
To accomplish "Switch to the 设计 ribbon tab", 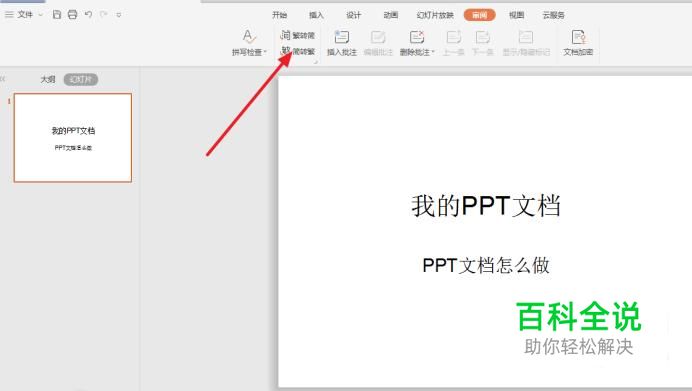I will [x=354, y=15].
